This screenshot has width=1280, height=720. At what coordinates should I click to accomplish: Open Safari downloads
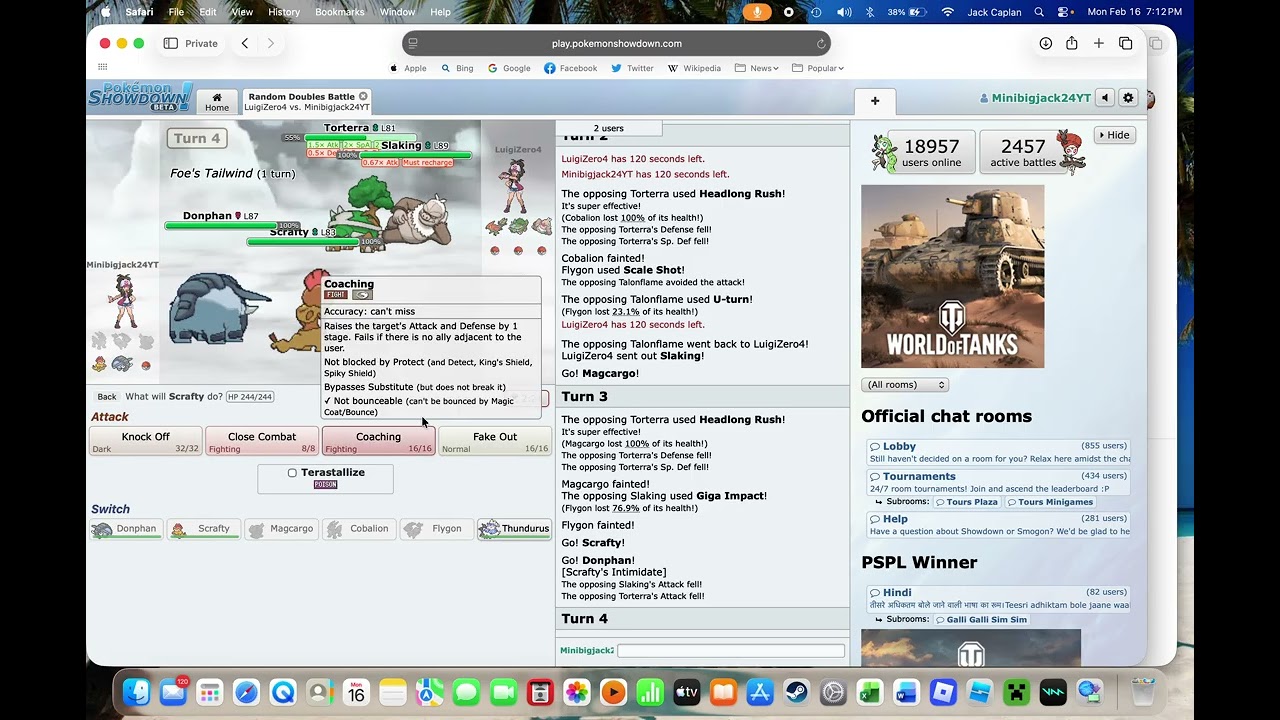click(1045, 43)
